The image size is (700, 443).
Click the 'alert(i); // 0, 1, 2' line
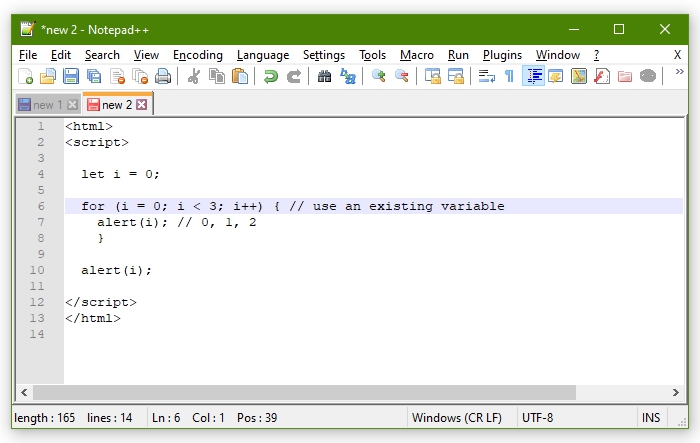click(x=177, y=222)
